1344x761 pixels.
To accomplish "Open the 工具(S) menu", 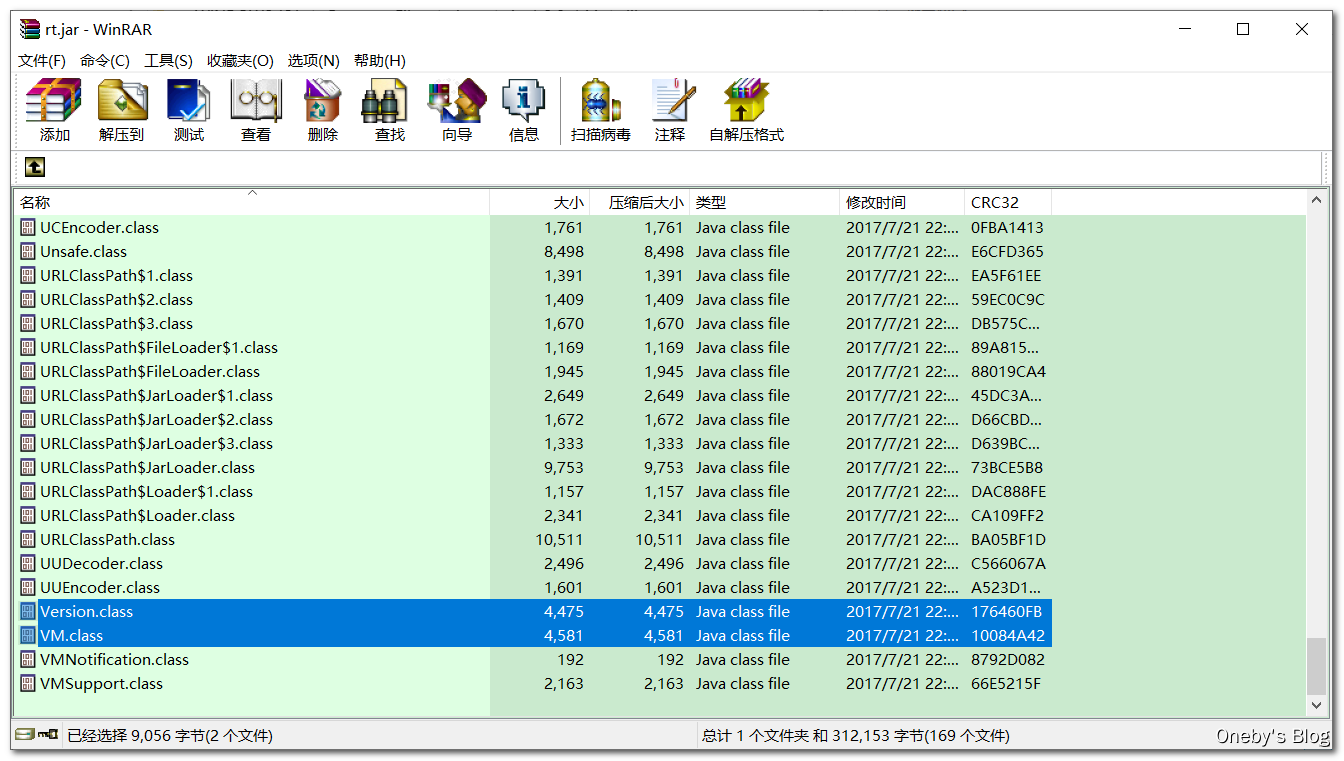I will click(x=168, y=61).
